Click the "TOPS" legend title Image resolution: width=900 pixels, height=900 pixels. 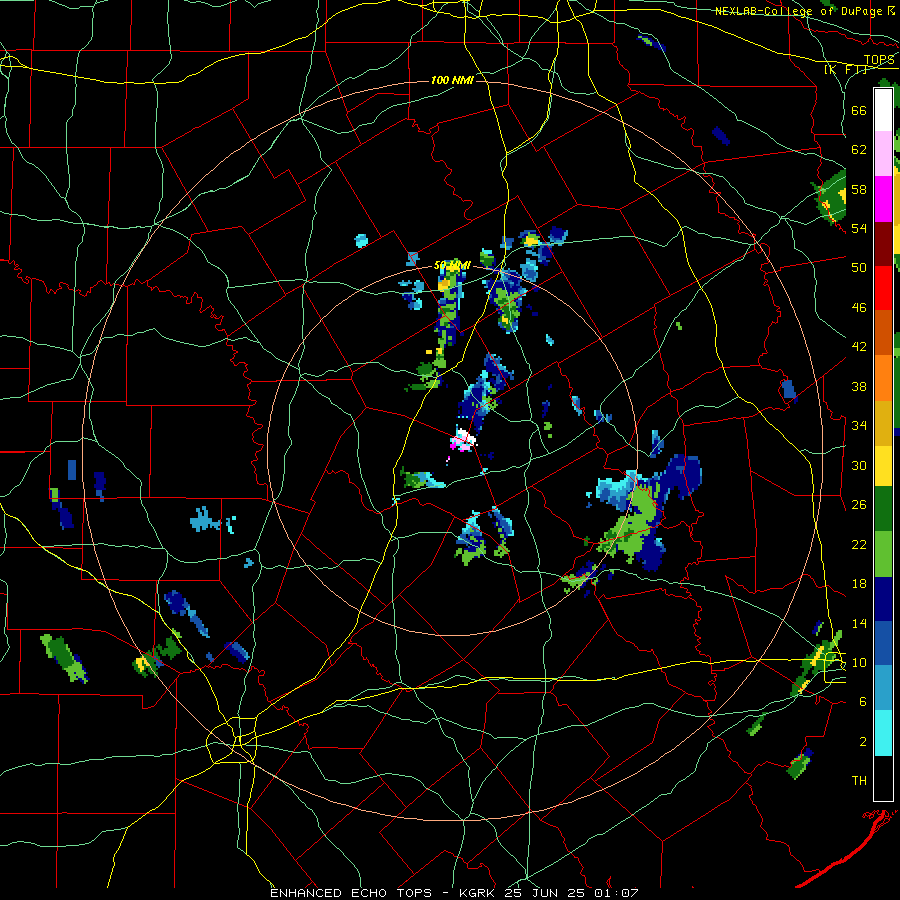[x=879, y=60]
